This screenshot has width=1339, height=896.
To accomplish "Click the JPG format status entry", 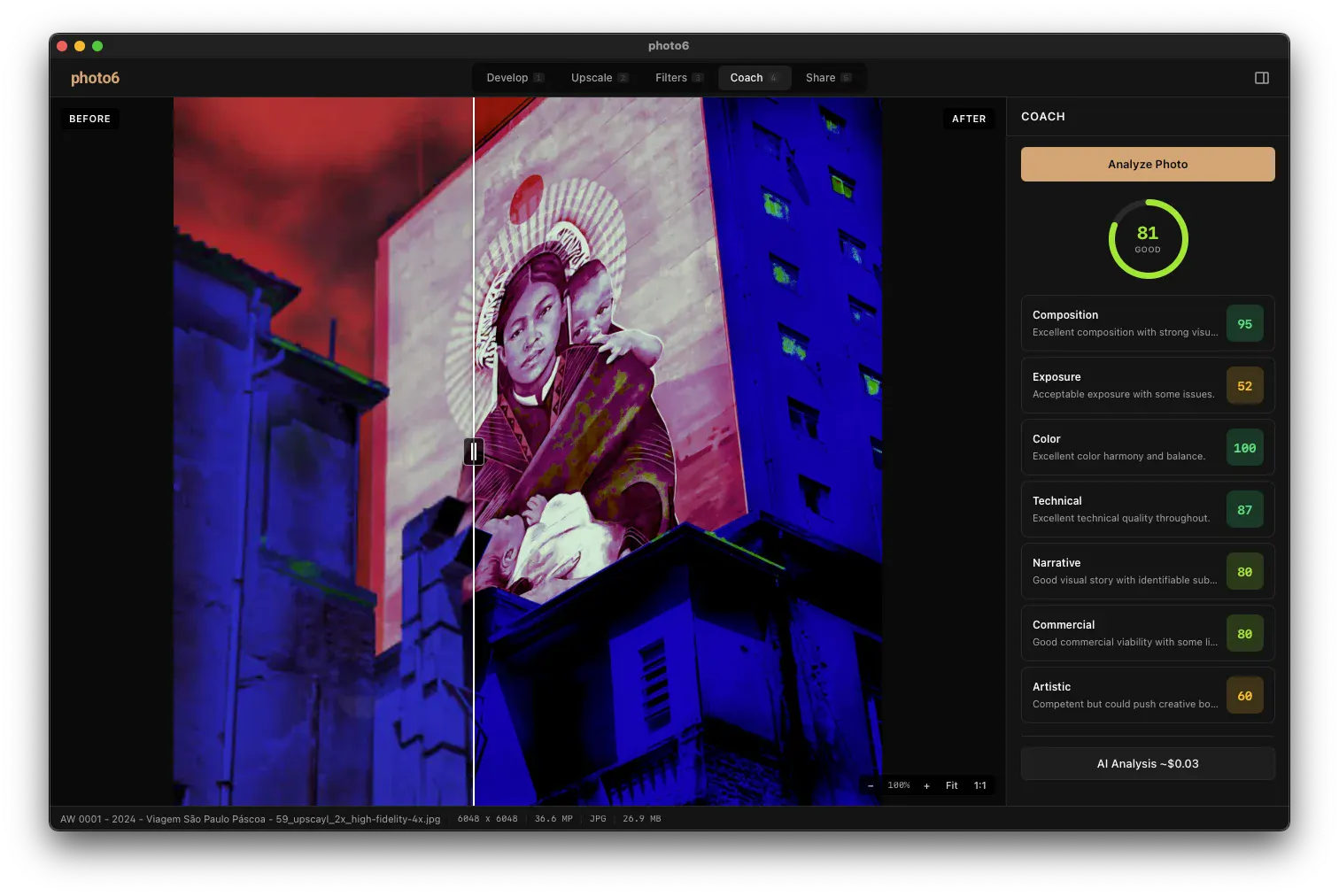I will click(598, 819).
